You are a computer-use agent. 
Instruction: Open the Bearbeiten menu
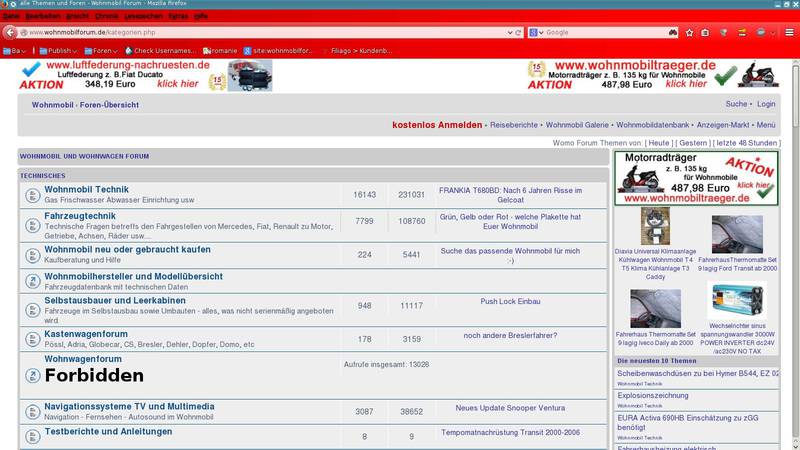[x=43, y=16]
